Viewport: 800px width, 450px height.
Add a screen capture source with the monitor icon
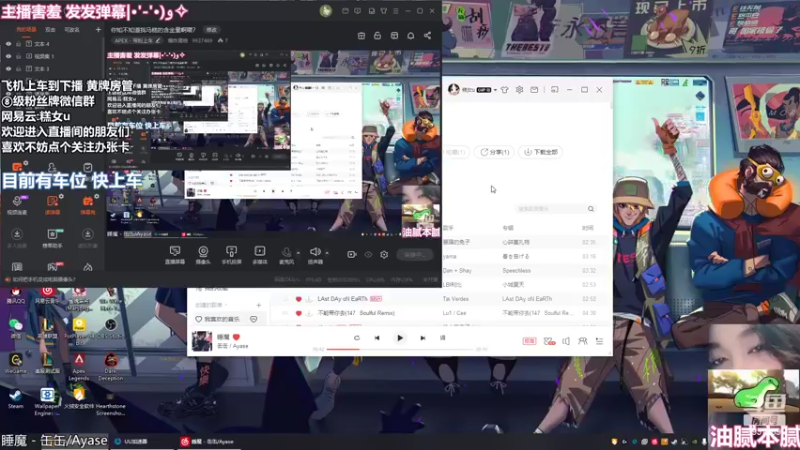click(174, 255)
